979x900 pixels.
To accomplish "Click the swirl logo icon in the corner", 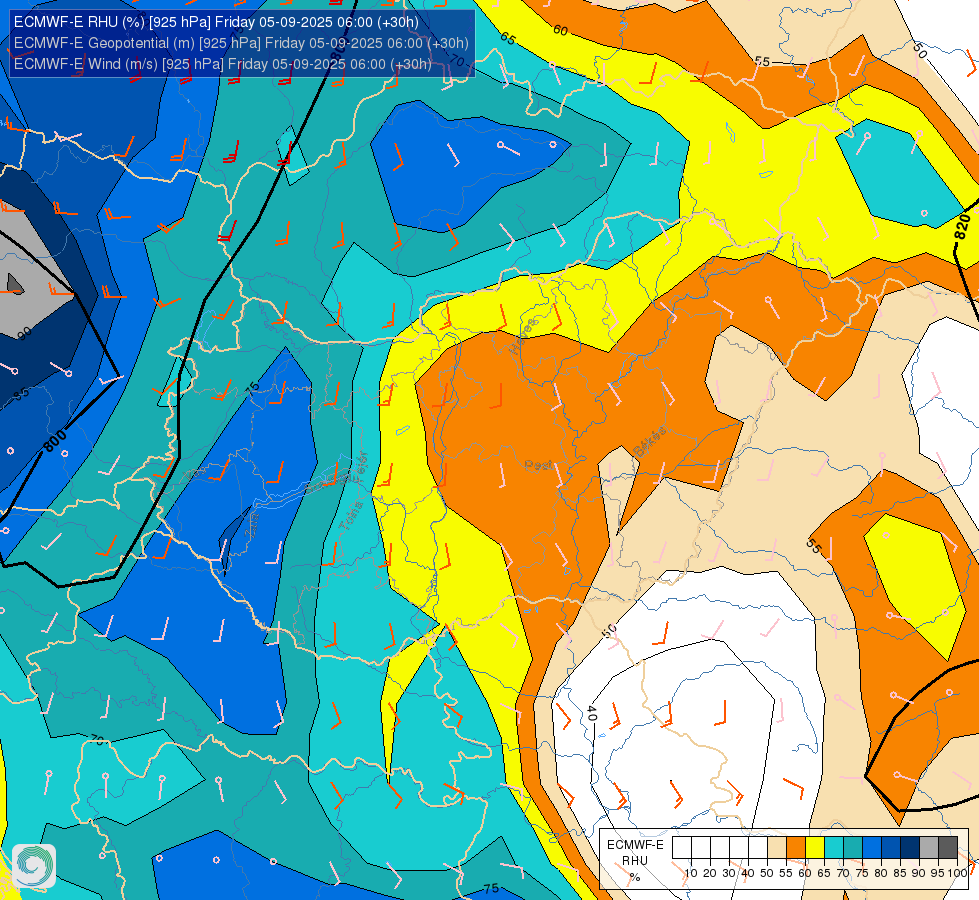I will (34, 865).
